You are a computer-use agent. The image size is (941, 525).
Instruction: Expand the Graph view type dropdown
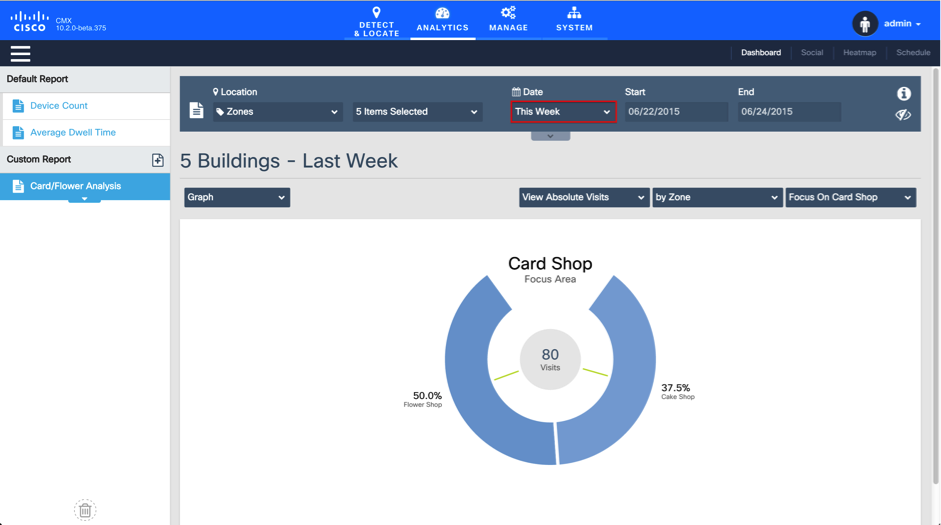tap(237, 197)
